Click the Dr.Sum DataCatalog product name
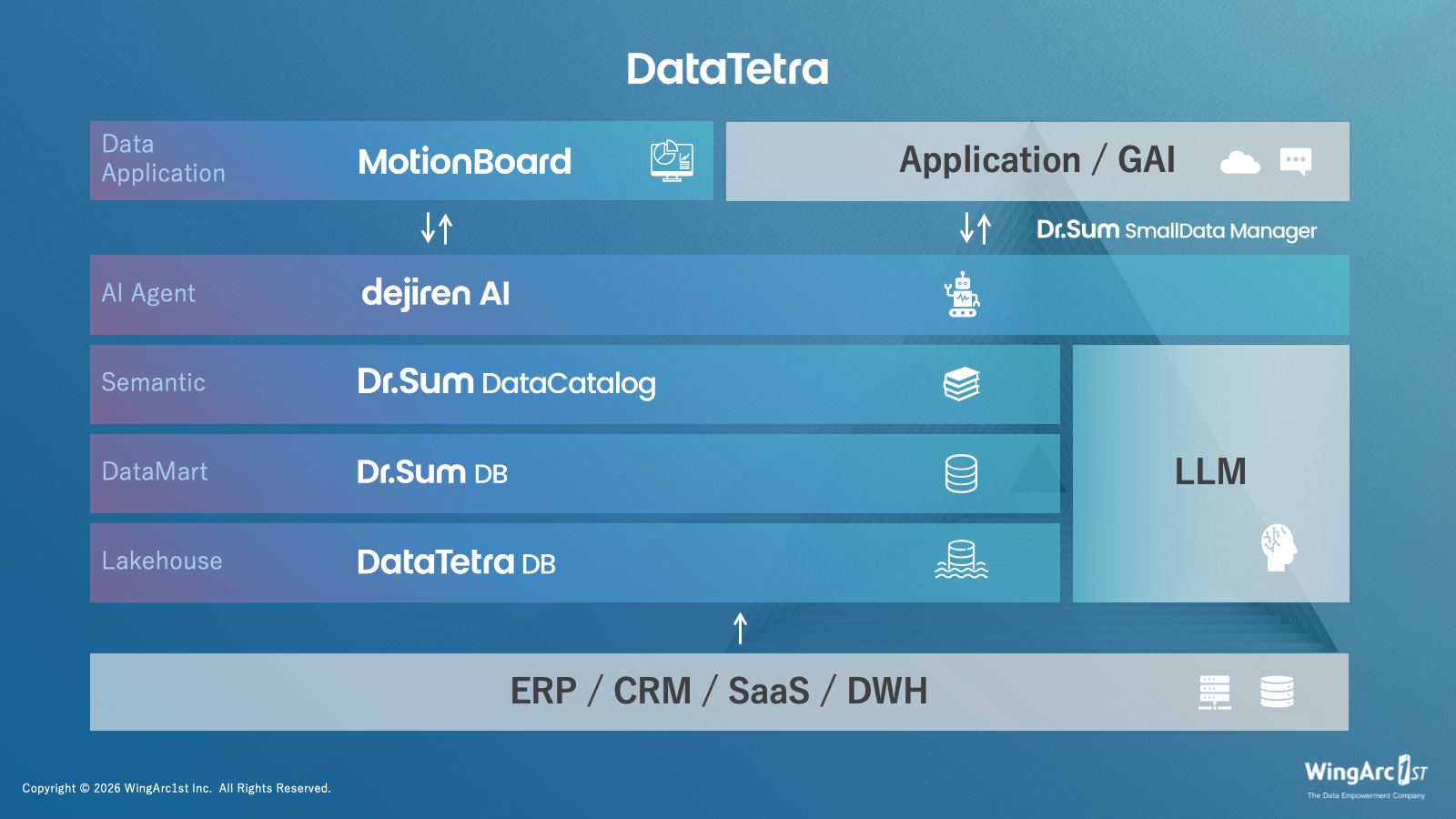 point(506,383)
